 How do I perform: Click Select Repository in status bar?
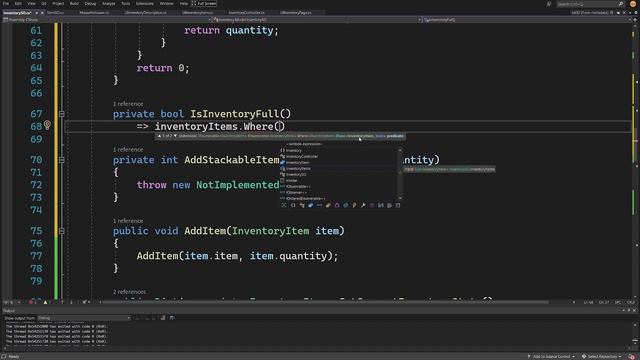tap(602, 357)
